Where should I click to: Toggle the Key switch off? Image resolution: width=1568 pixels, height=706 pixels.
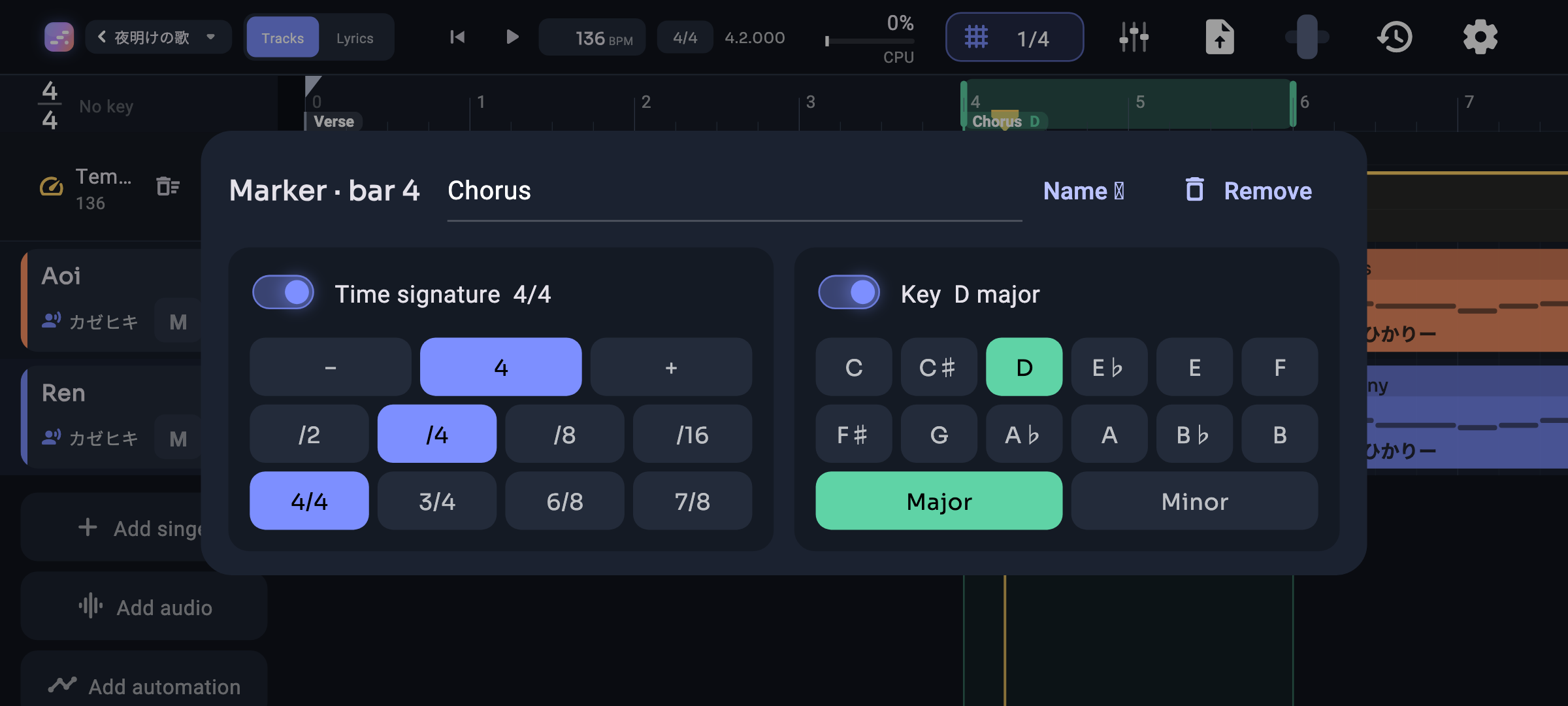(849, 292)
